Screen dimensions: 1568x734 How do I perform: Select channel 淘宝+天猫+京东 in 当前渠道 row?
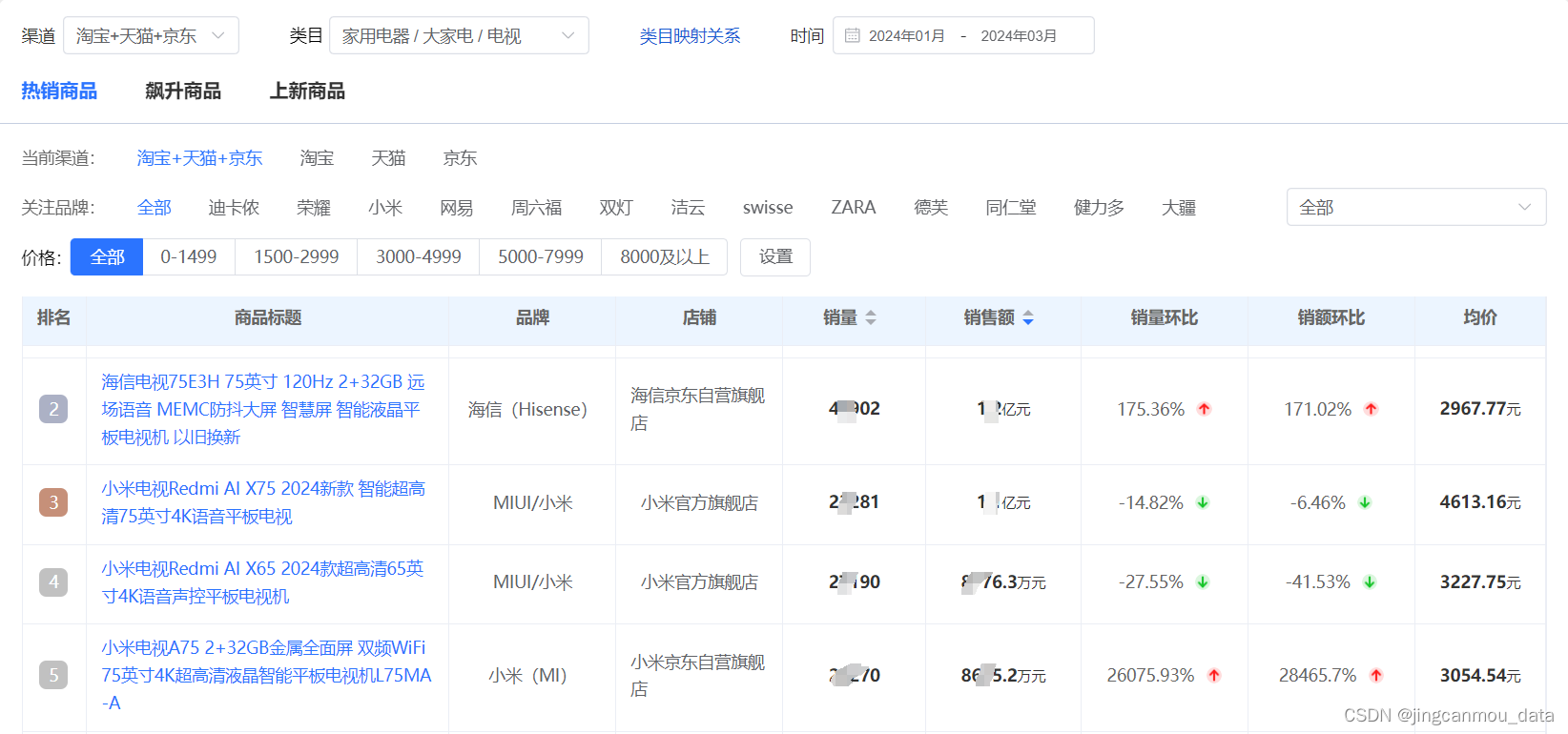point(199,158)
